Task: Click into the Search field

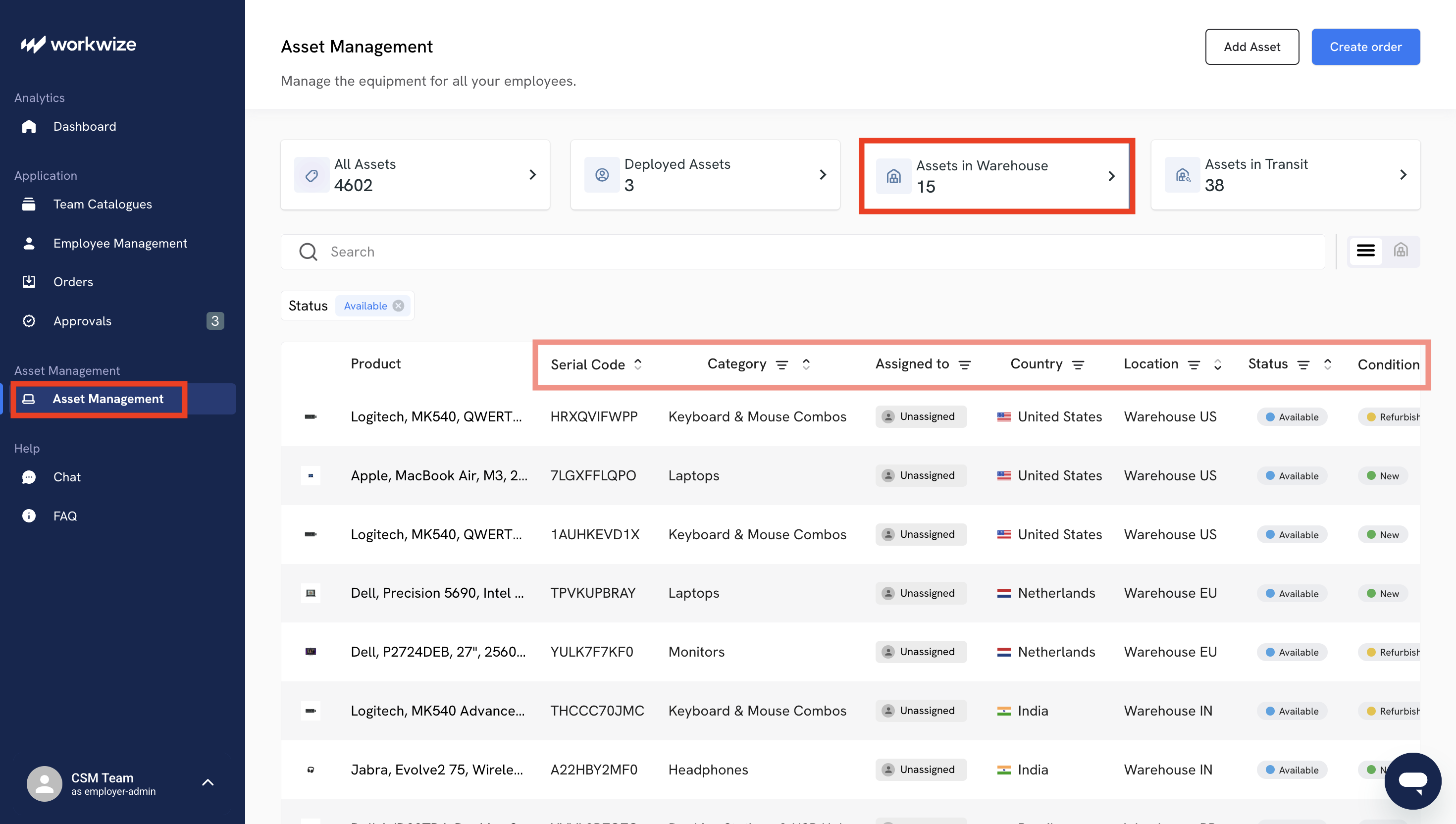Action: (x=802, y=252)
